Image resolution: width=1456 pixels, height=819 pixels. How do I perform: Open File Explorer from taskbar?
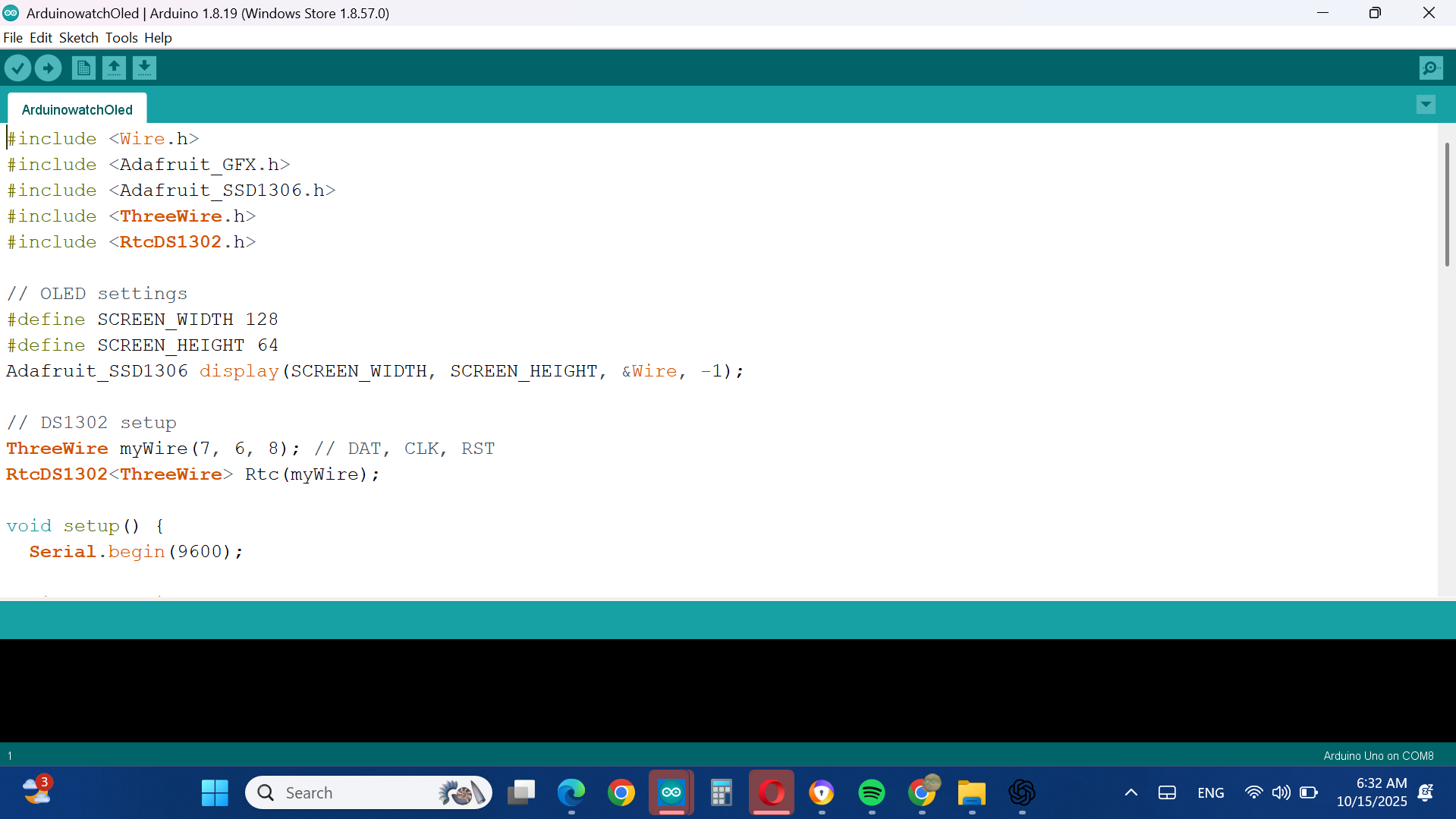coord(972,793)
